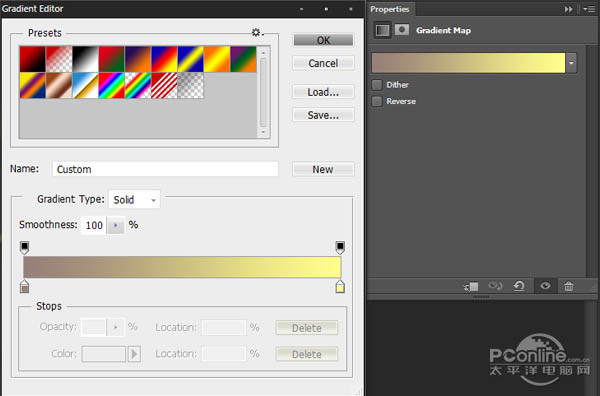Expand the gradient picker dropdown arrow
Screen dimensions: 600x396
pos(571,63)
